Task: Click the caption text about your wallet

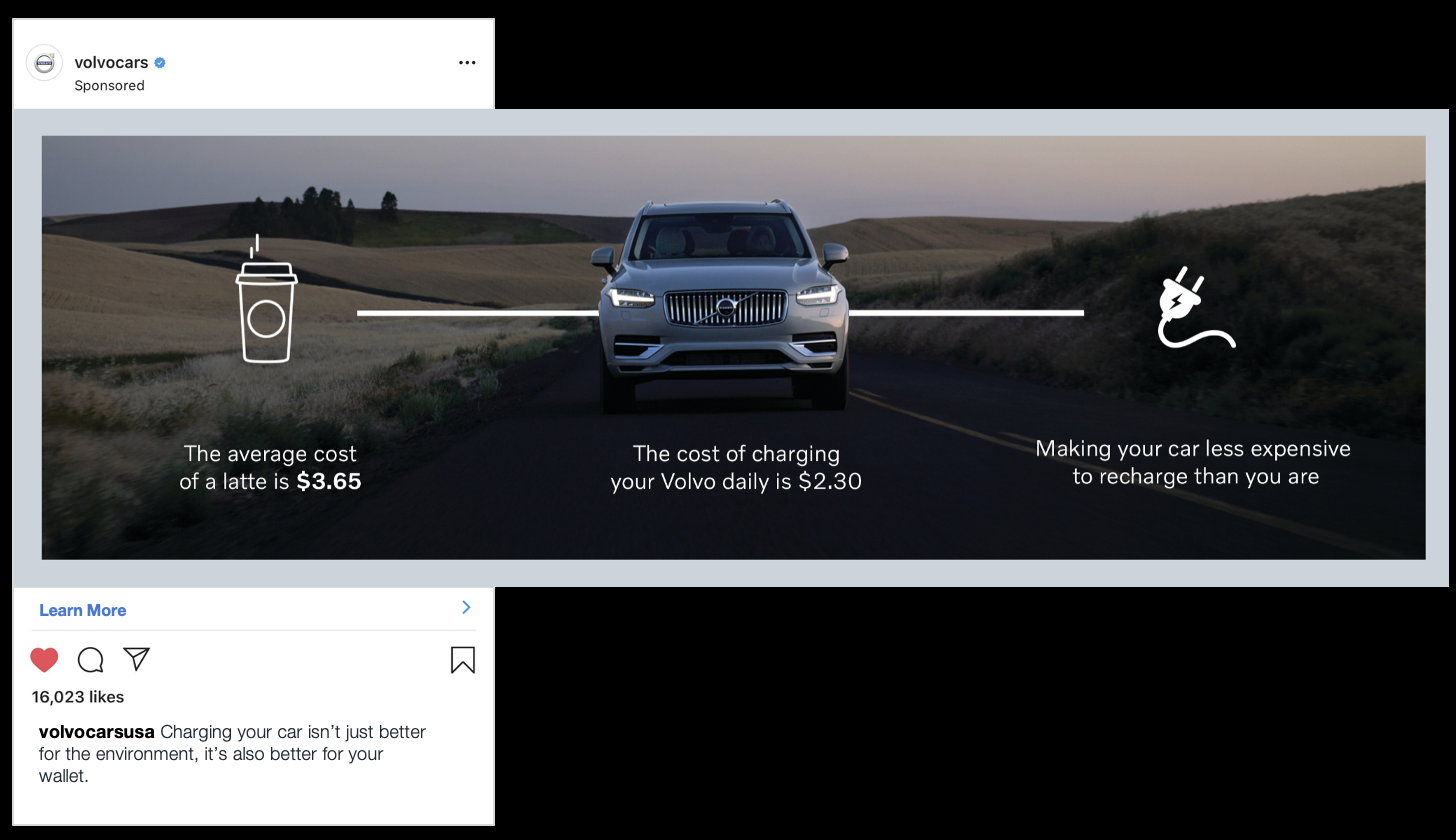Action: 232,753
